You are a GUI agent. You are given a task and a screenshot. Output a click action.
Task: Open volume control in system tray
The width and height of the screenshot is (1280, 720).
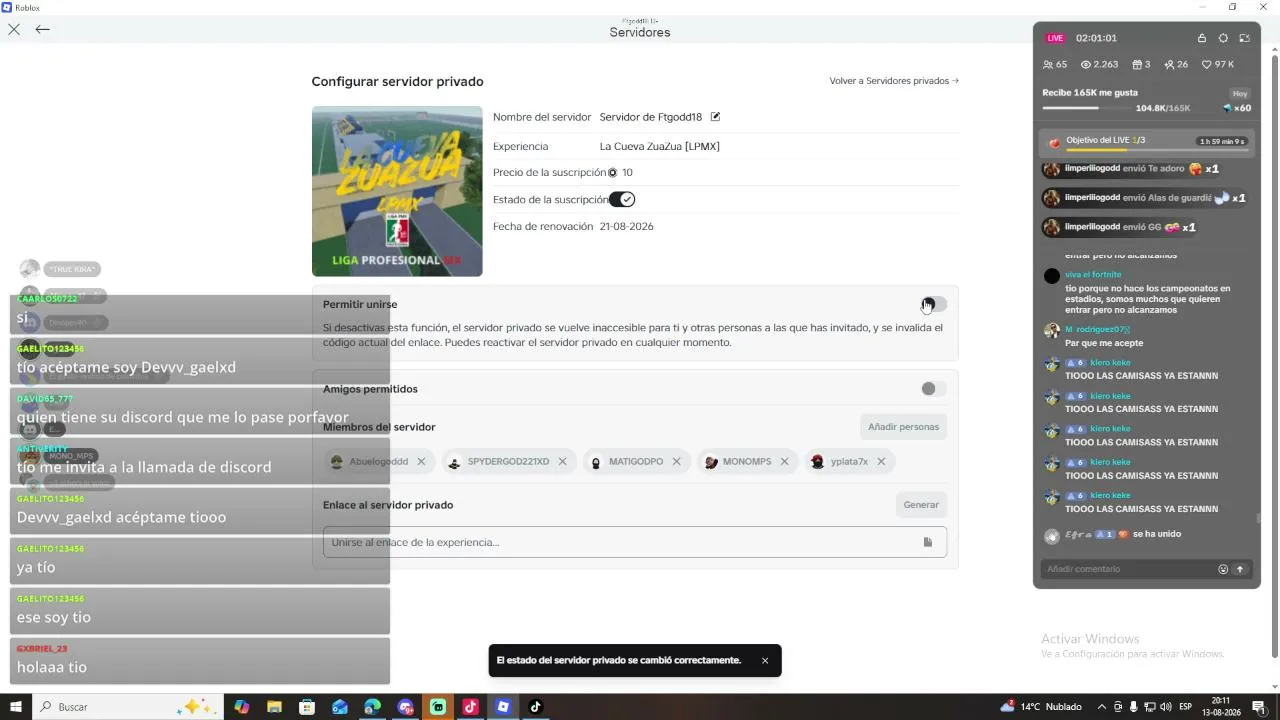click(x=1166, y=707)
